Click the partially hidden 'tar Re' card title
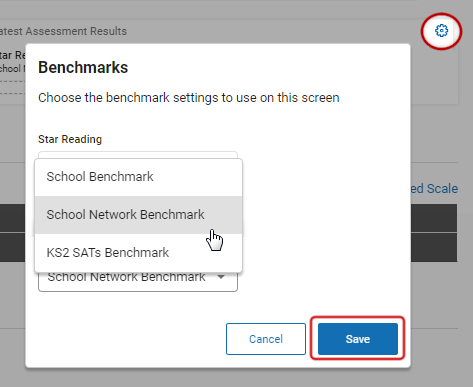Image resolution: width=473 pixels, height=387 pixels. [13, 55]
